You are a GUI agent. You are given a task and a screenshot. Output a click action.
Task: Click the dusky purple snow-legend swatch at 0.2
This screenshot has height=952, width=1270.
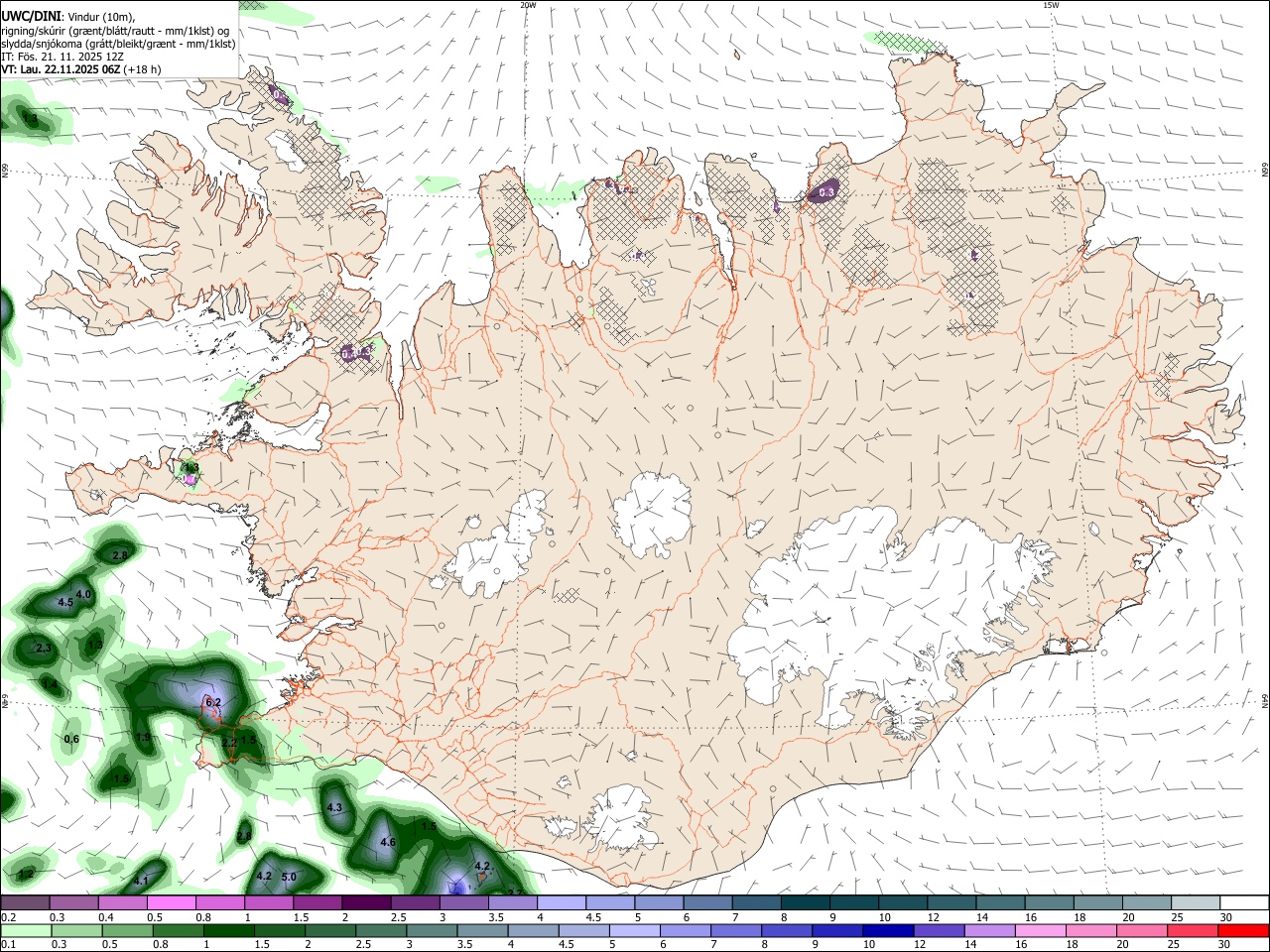pos(25,903)
